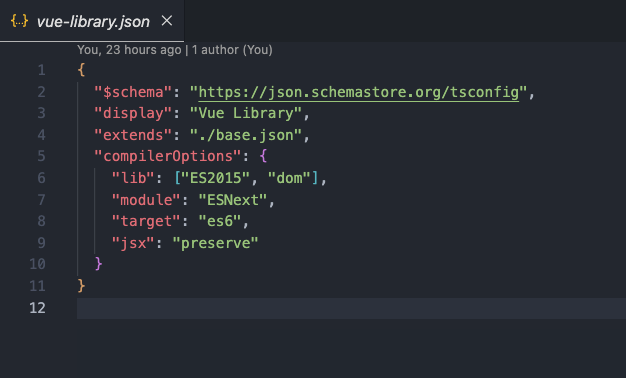Click the JSON file icon in tab
The image size is (626, 378).
[19, 21]
